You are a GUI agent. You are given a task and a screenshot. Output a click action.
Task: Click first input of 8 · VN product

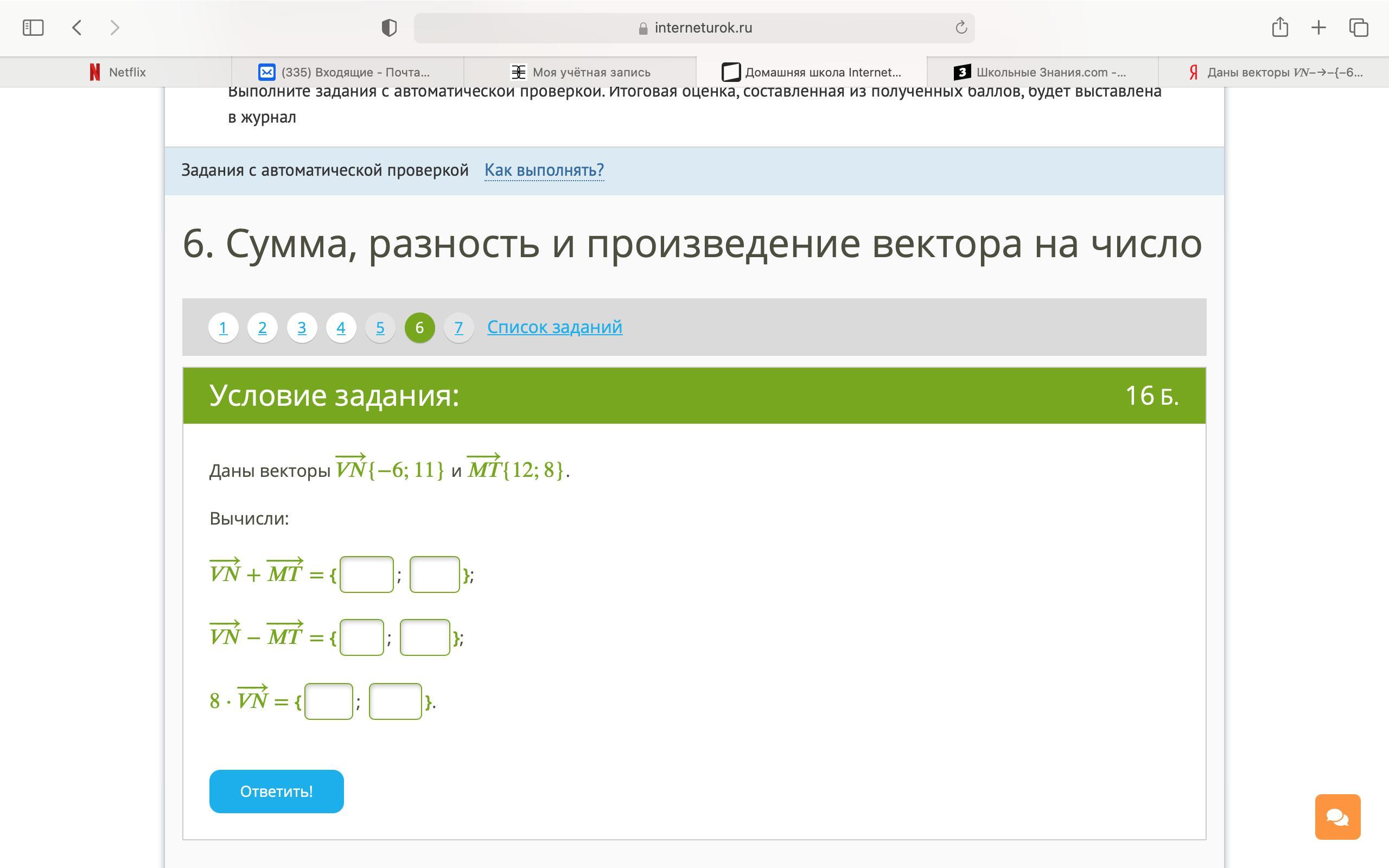(328, 701)
